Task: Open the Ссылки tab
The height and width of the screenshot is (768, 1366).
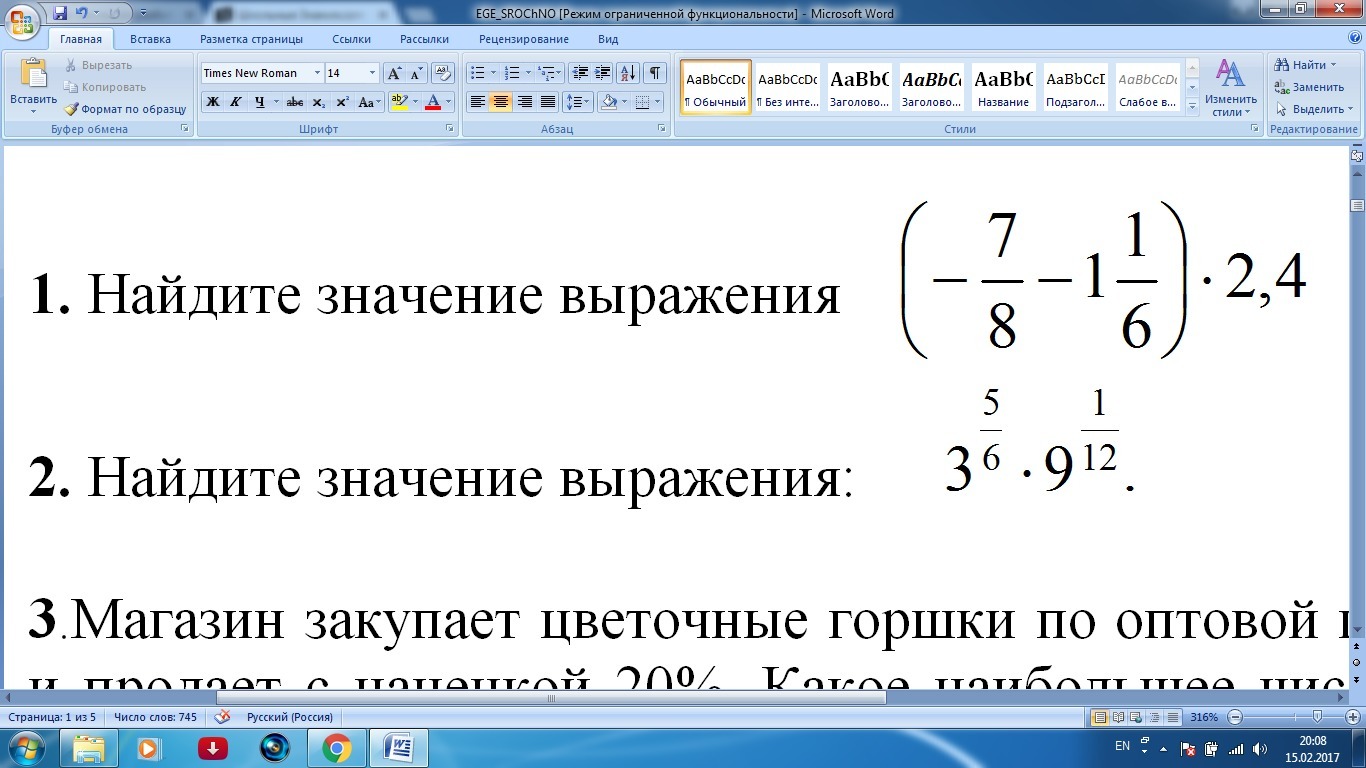Action: point(351,39)
